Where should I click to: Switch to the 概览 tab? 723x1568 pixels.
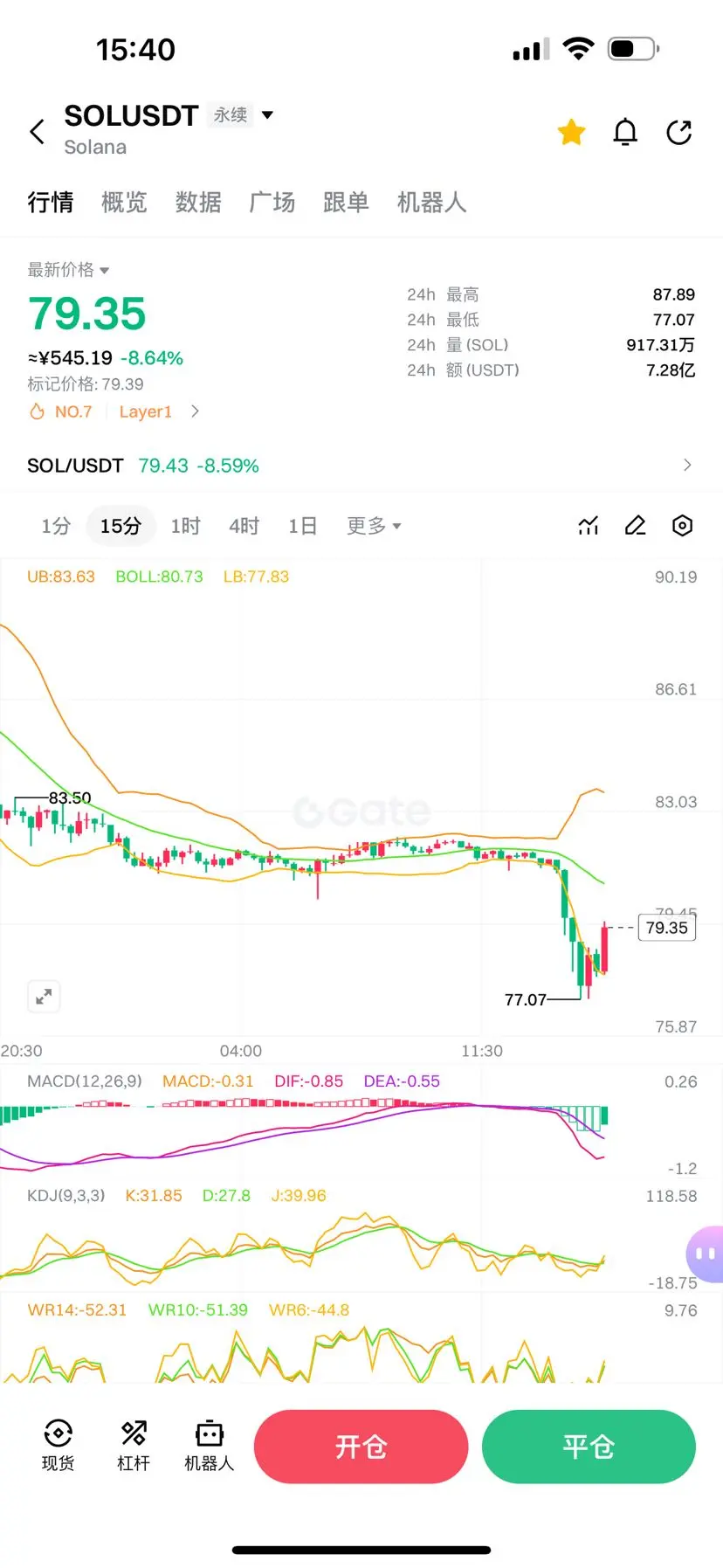124,203
